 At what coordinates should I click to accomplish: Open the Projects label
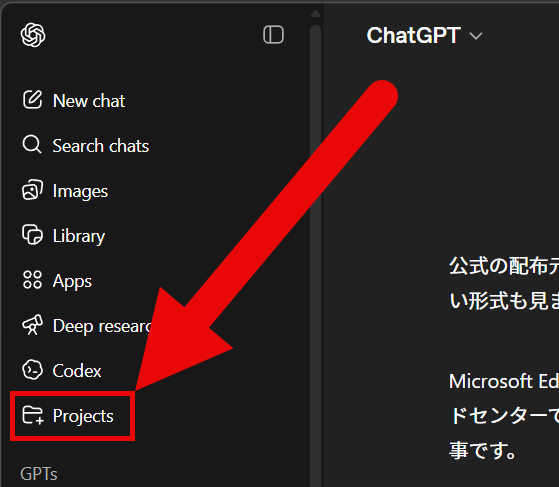coord(83,416)
